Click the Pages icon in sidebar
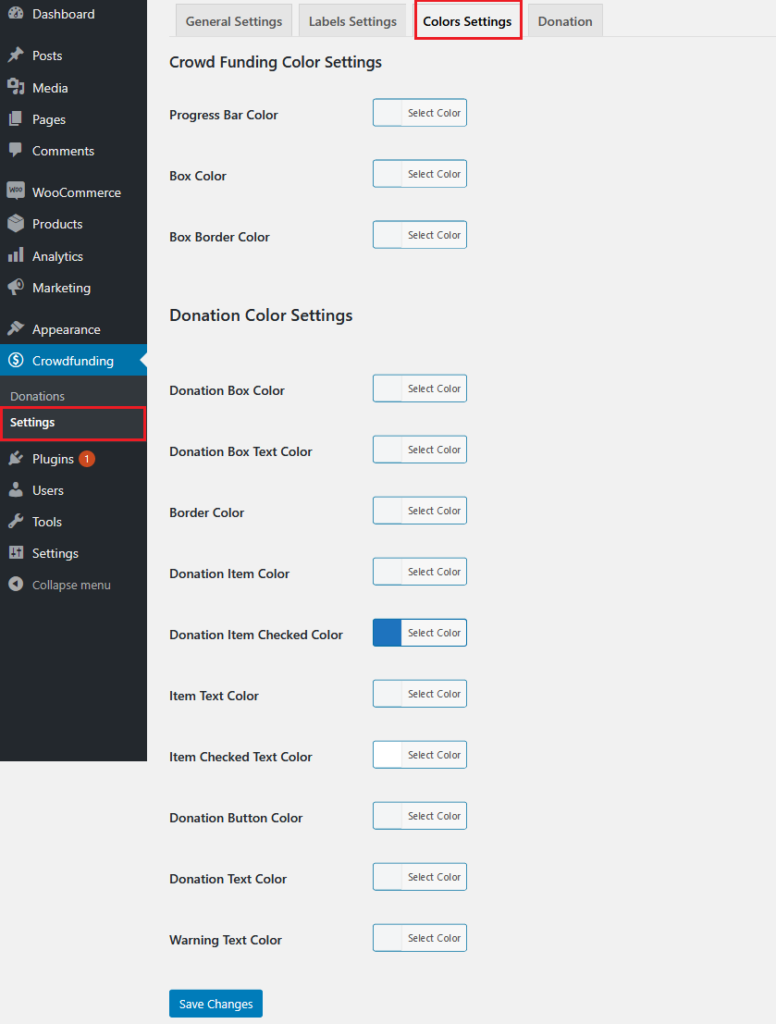This screenshot has height=1024, width=776. point(16,119)
